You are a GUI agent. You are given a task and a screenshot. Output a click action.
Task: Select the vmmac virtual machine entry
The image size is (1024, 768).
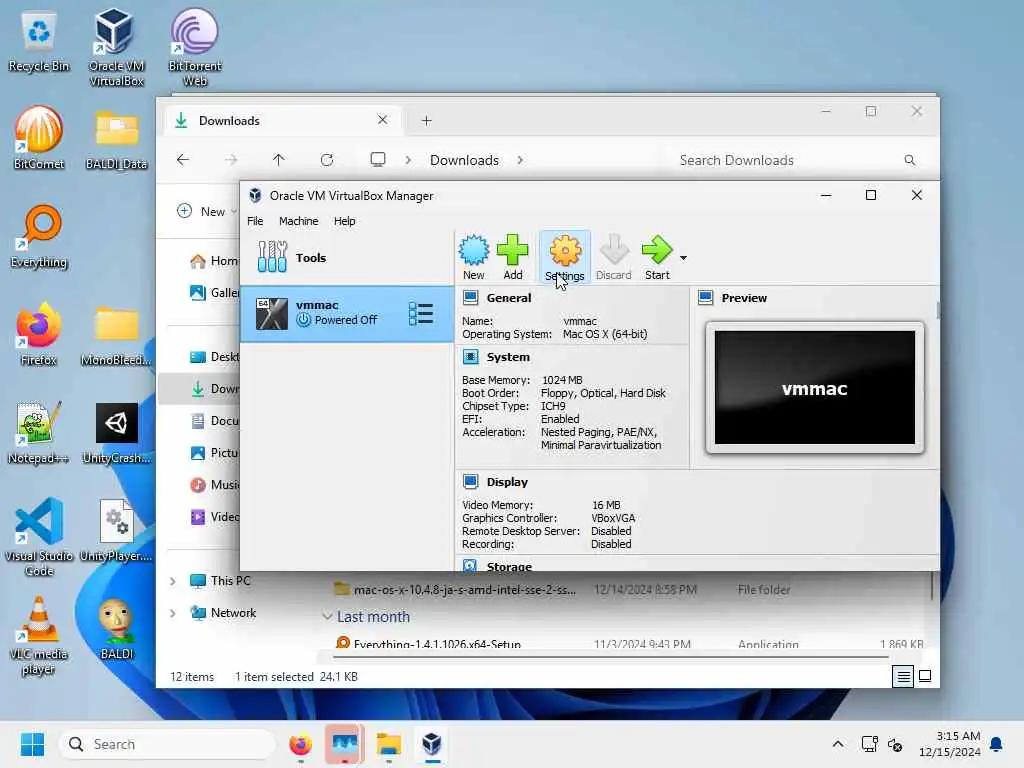click(x=347, y=313)
